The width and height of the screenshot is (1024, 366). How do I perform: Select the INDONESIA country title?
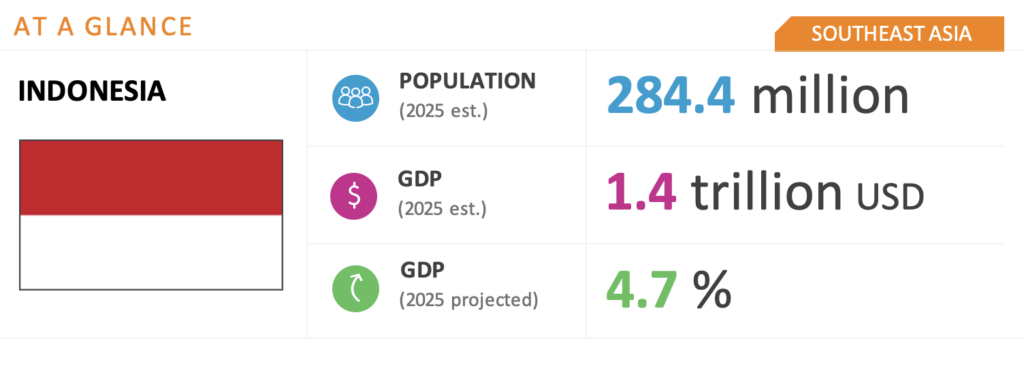click(92, 92)
